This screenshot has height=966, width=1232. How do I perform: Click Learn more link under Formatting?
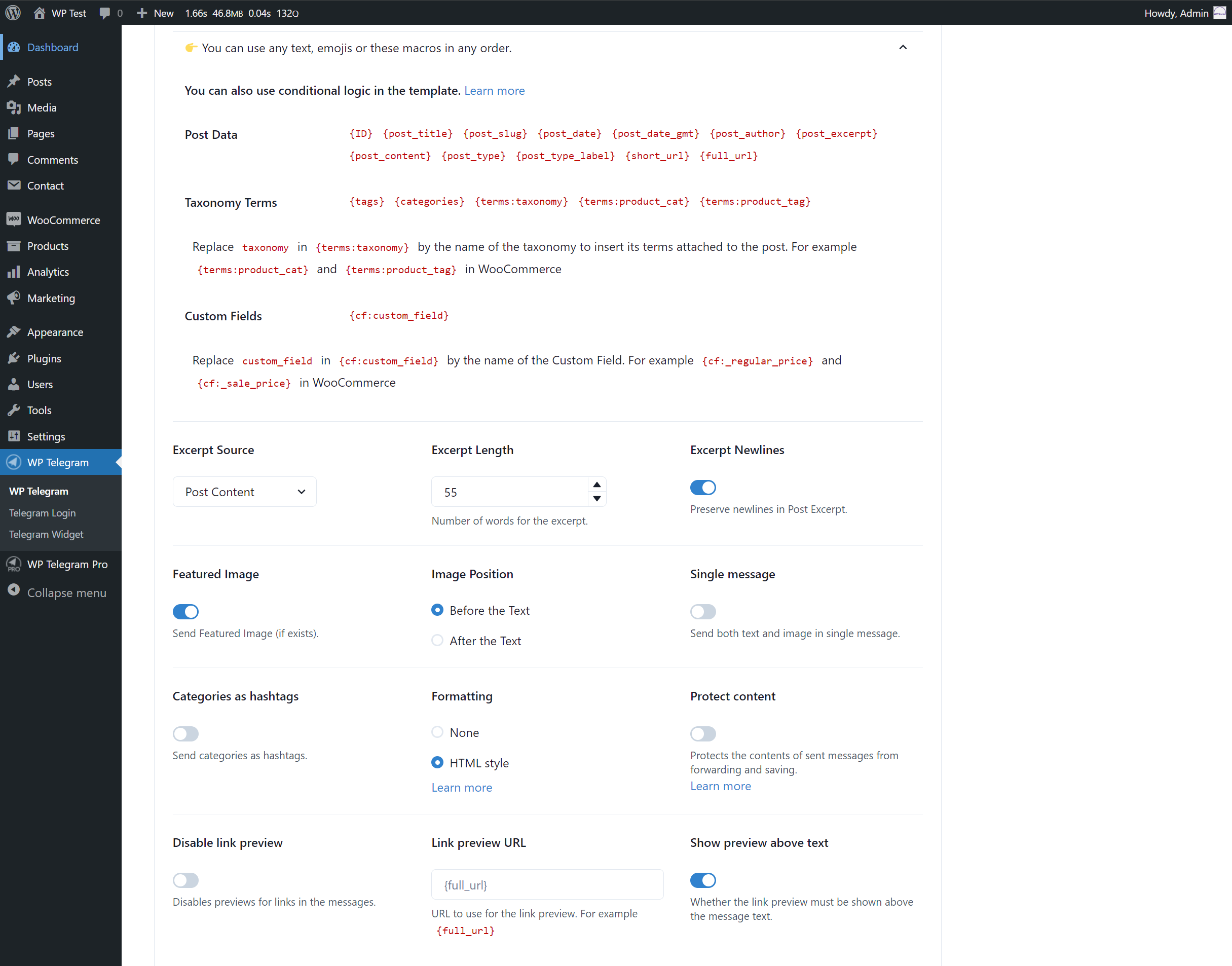pos(461,787)
